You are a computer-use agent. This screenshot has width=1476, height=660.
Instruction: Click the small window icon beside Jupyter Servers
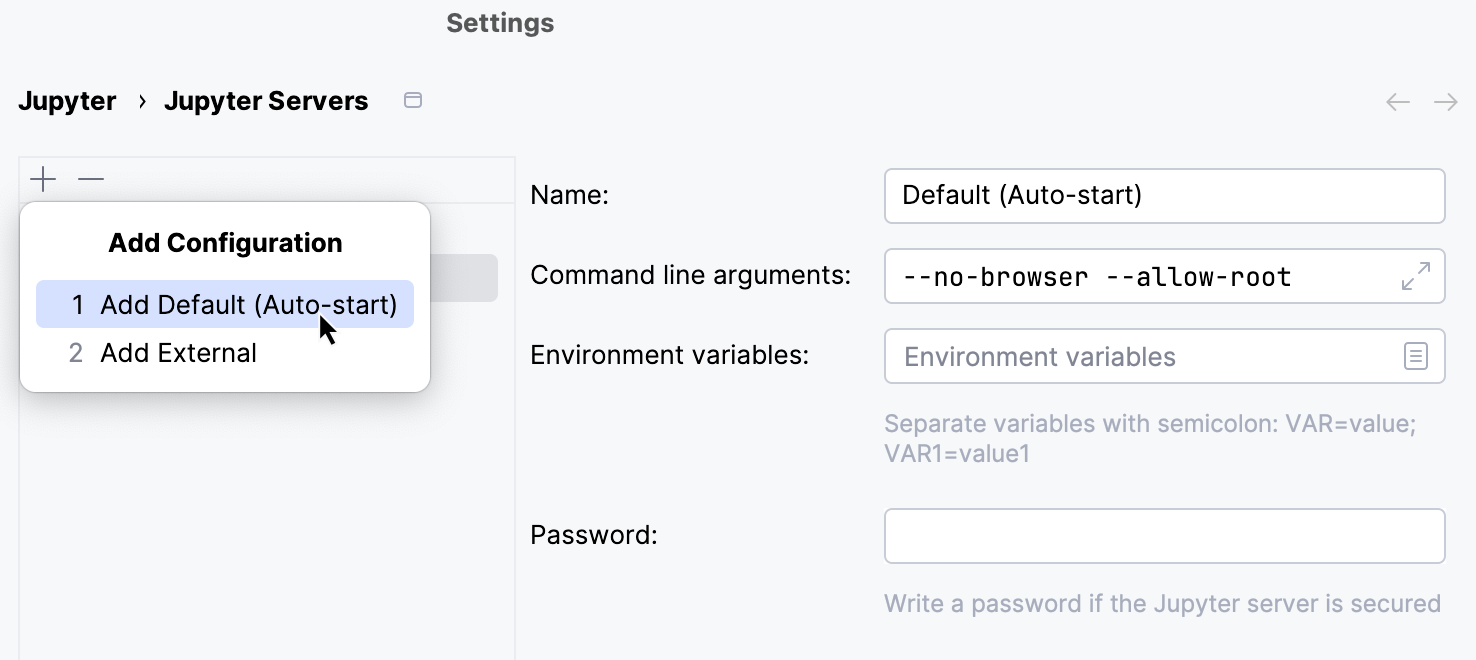[412, 101]
